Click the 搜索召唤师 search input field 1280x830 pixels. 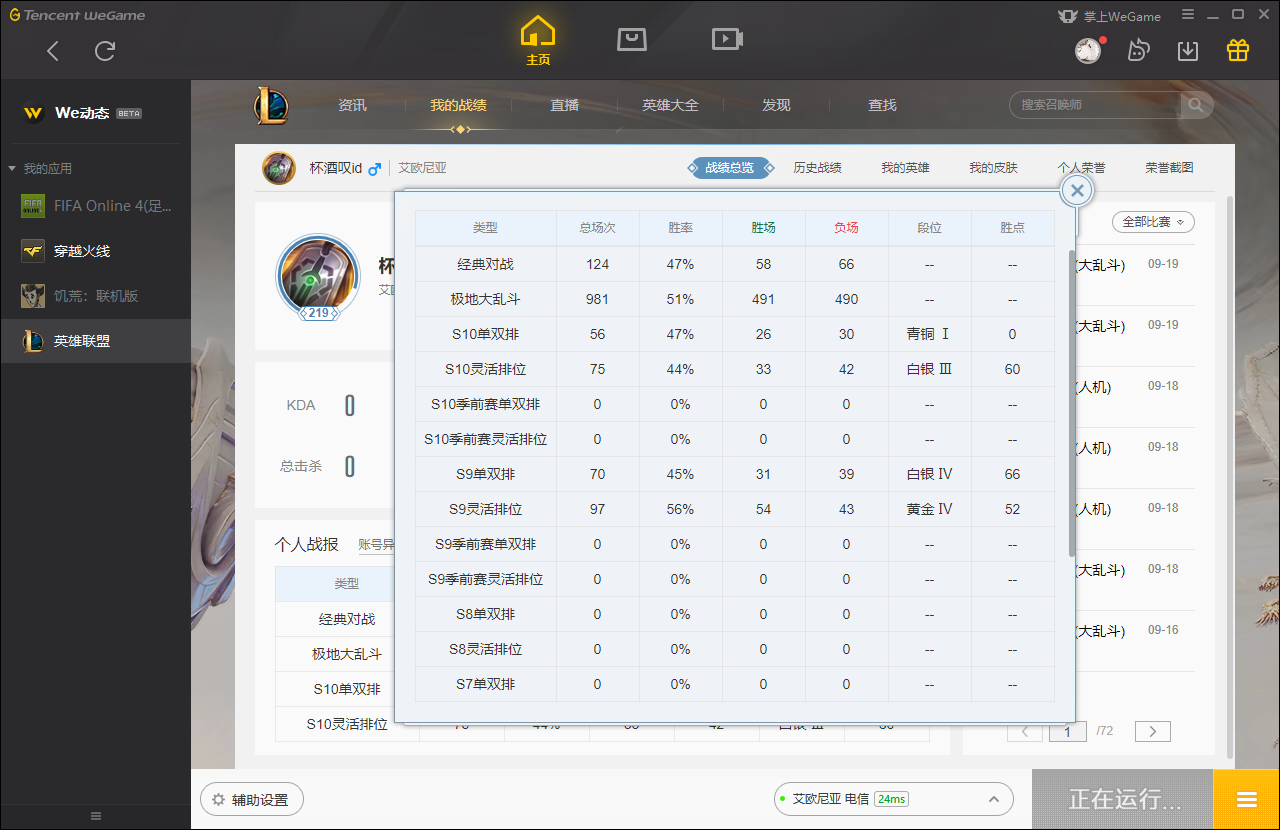(1095, 105)
